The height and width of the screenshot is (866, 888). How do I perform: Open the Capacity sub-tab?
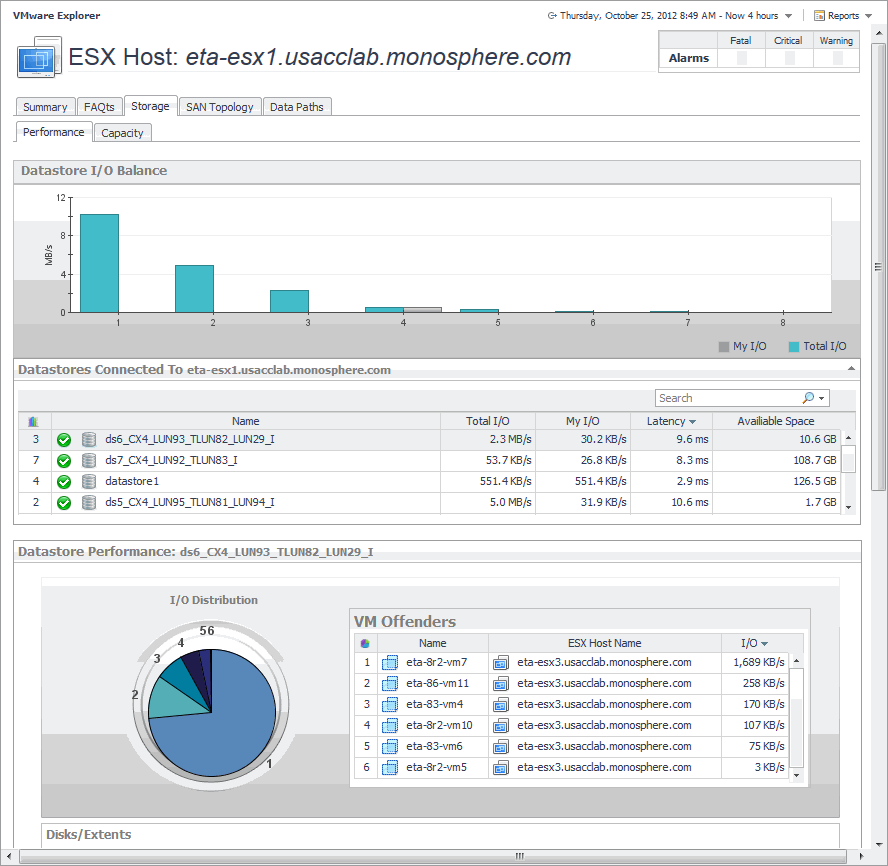coord(123,132)
